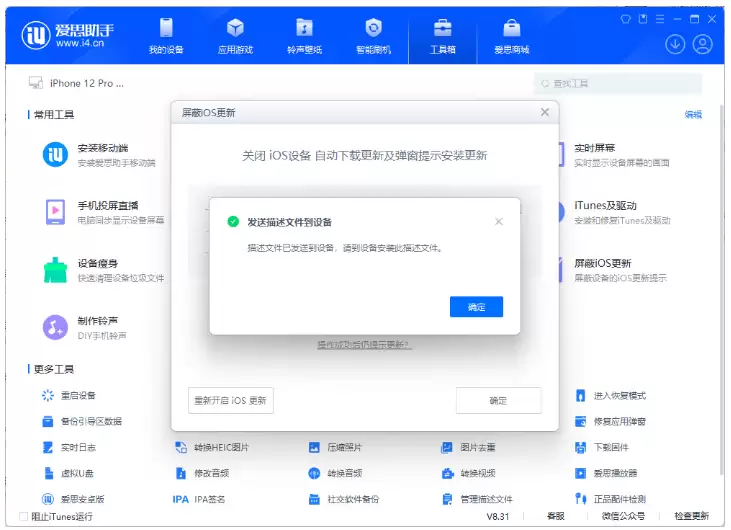Open 修复应用弹窗 tool icon
731x530 pixels.
580,421
